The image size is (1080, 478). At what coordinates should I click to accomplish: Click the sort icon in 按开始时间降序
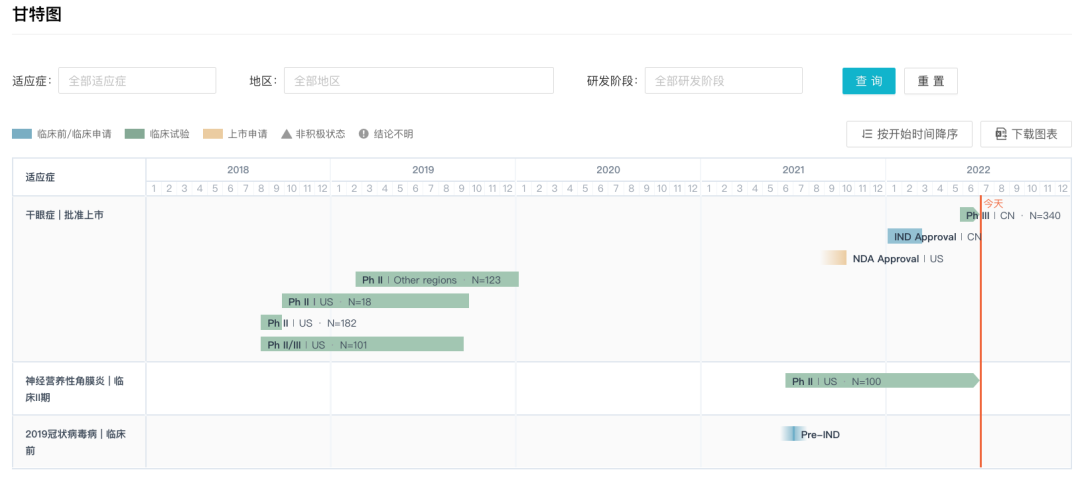pyautogui.click(x=866, y=134)
